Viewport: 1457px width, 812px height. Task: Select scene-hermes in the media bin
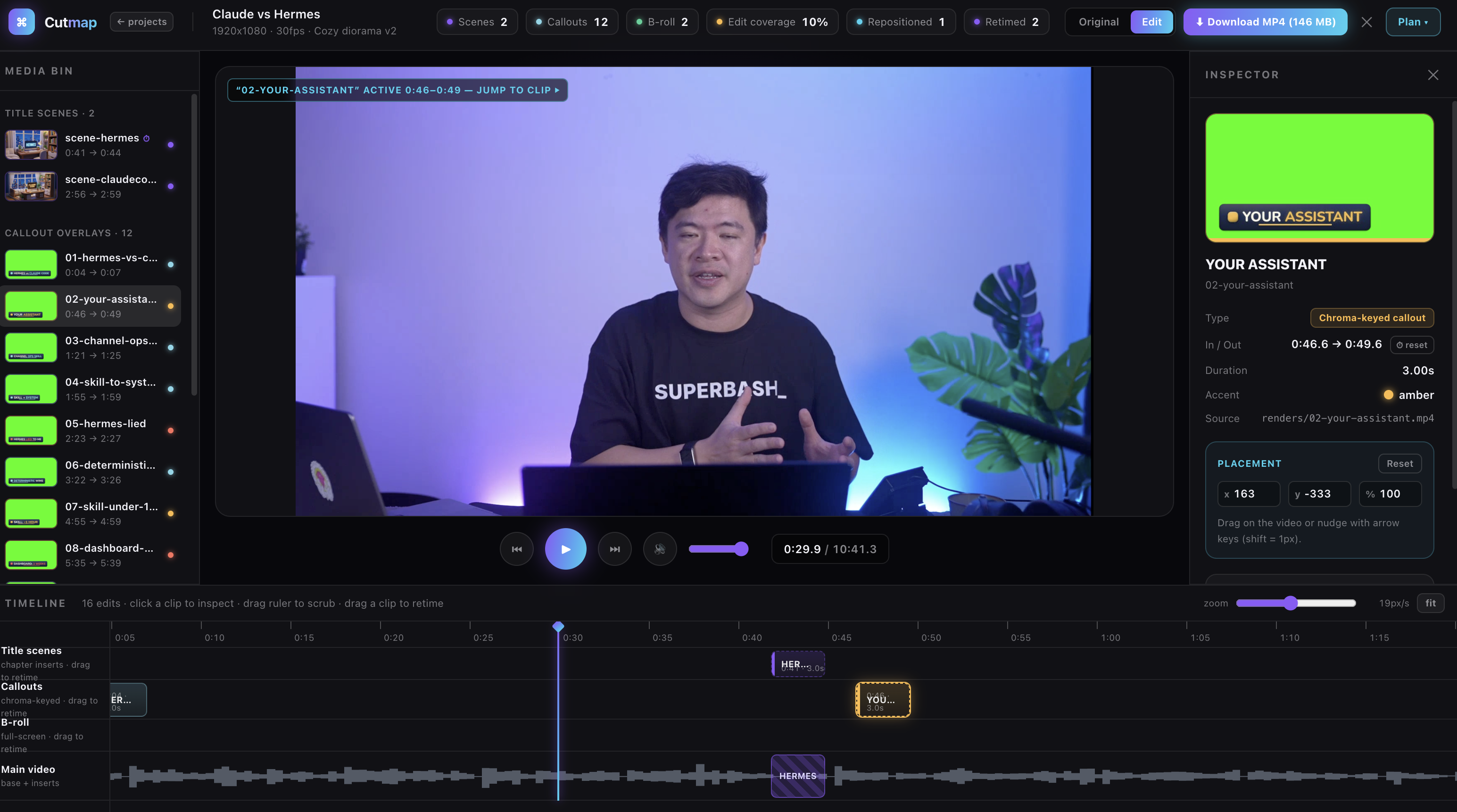tap(91, 145)
